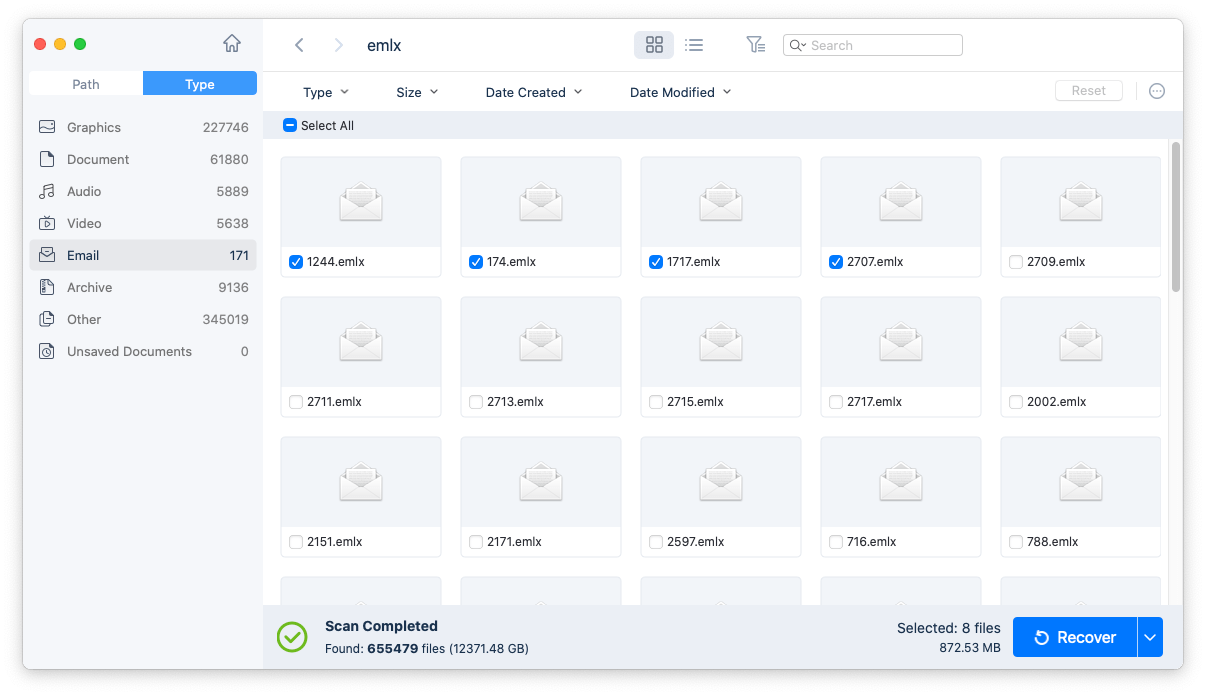Open the filter options icon

(x=755, y=45)
